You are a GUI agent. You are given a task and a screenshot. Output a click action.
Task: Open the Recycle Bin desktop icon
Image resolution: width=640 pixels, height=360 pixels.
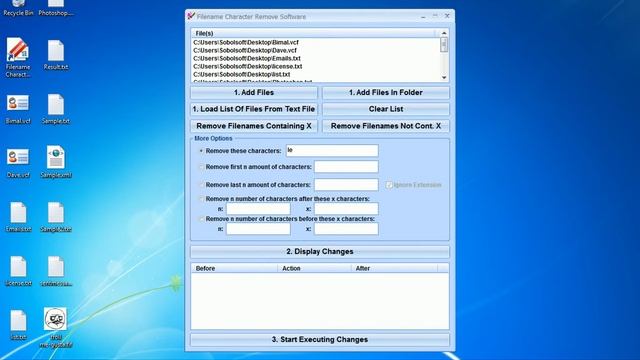pyautogui.click(x=18, y=8)
